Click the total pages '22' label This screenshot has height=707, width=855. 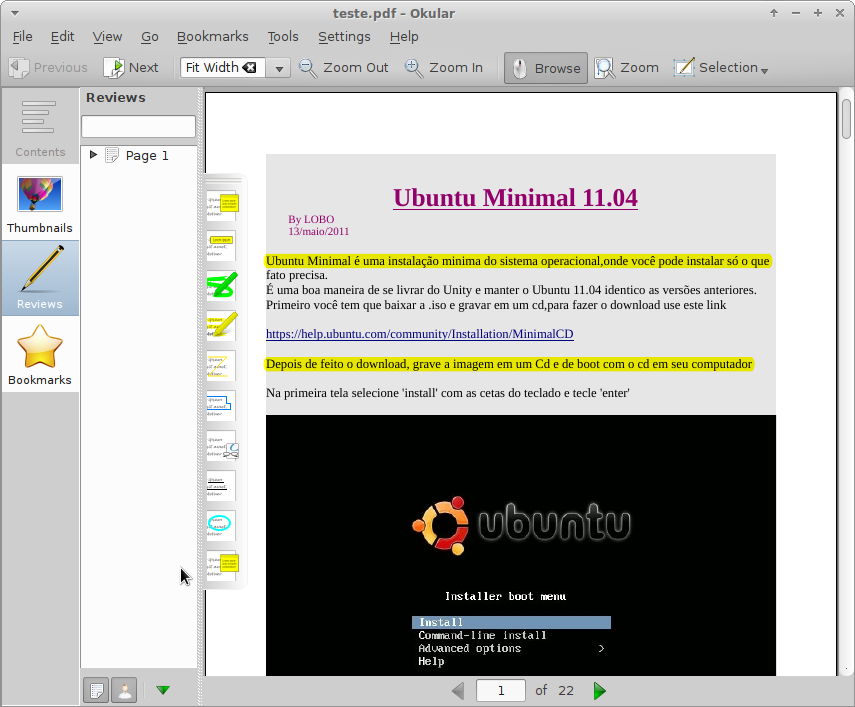(x=565, y=691)
